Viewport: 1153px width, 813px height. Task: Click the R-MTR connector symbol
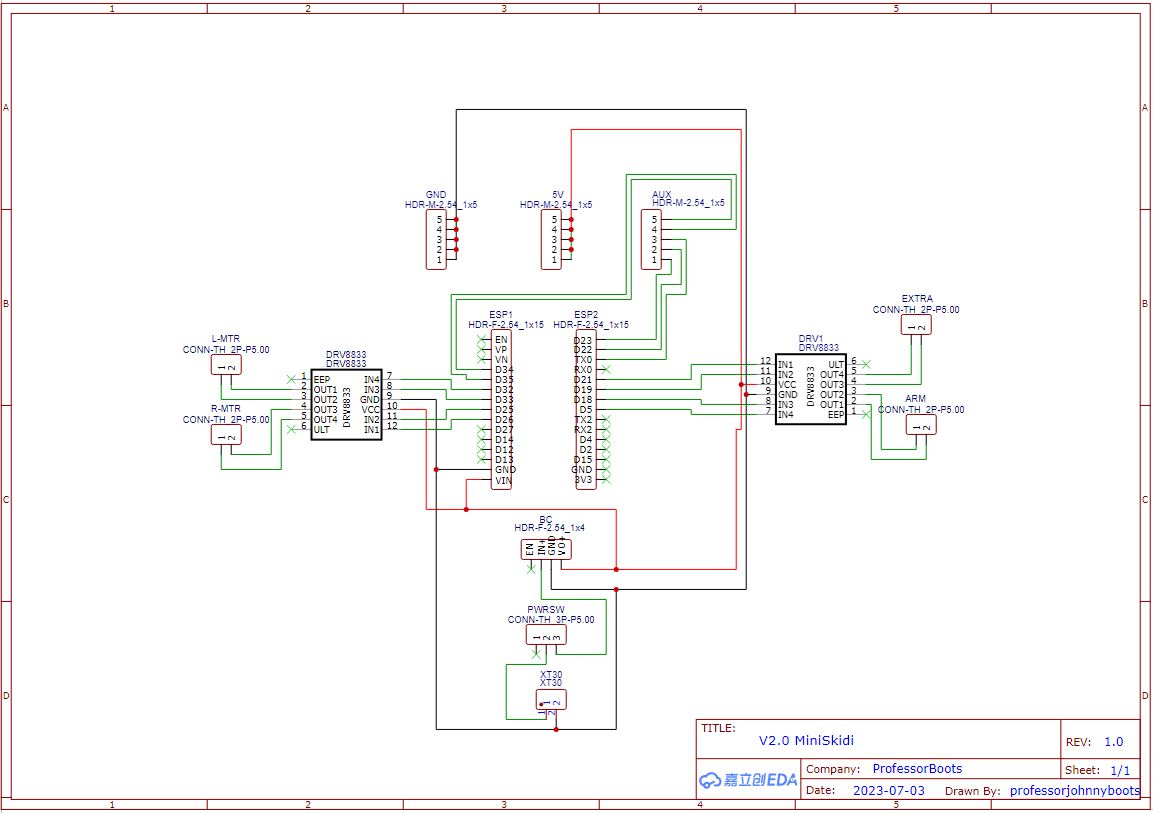[x=226, y=435]
